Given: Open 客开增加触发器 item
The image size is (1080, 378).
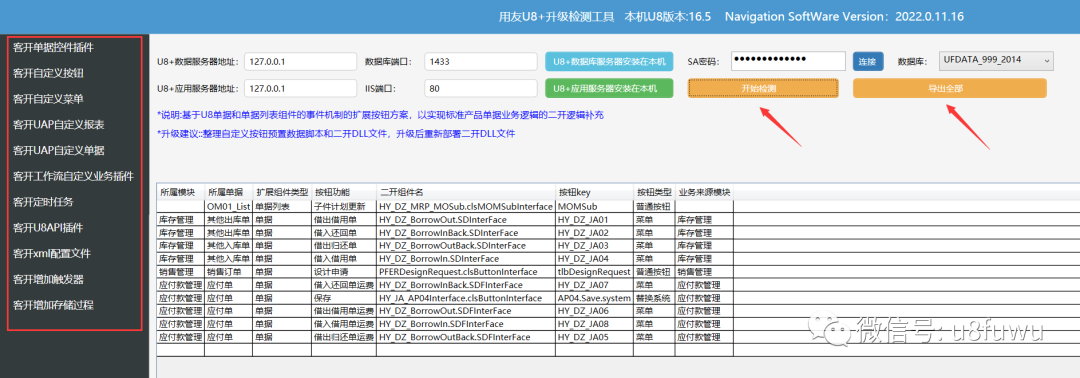Looking at the screenshot, I should (x=49, y=280).
